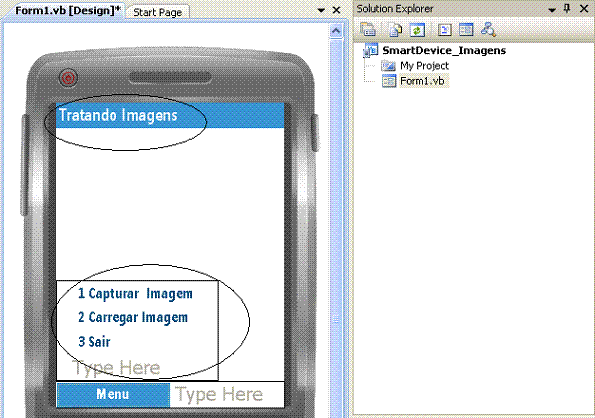Viewport: 595px width, 418px height.
Task: Select the Form1.vb [Design] tab
Action: (x=68, y=11)
